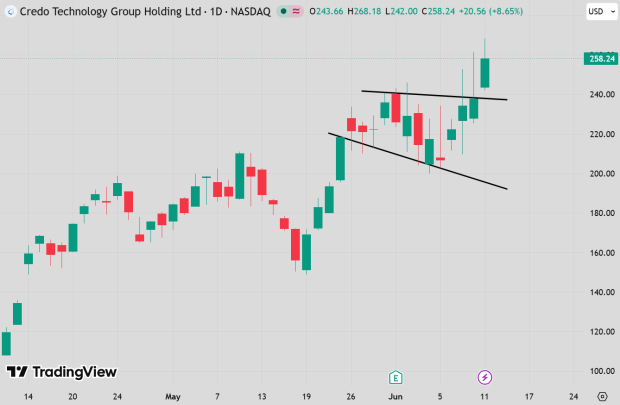
Task: Click the 240.00 price axis label
Action: [x=602, y=95]
